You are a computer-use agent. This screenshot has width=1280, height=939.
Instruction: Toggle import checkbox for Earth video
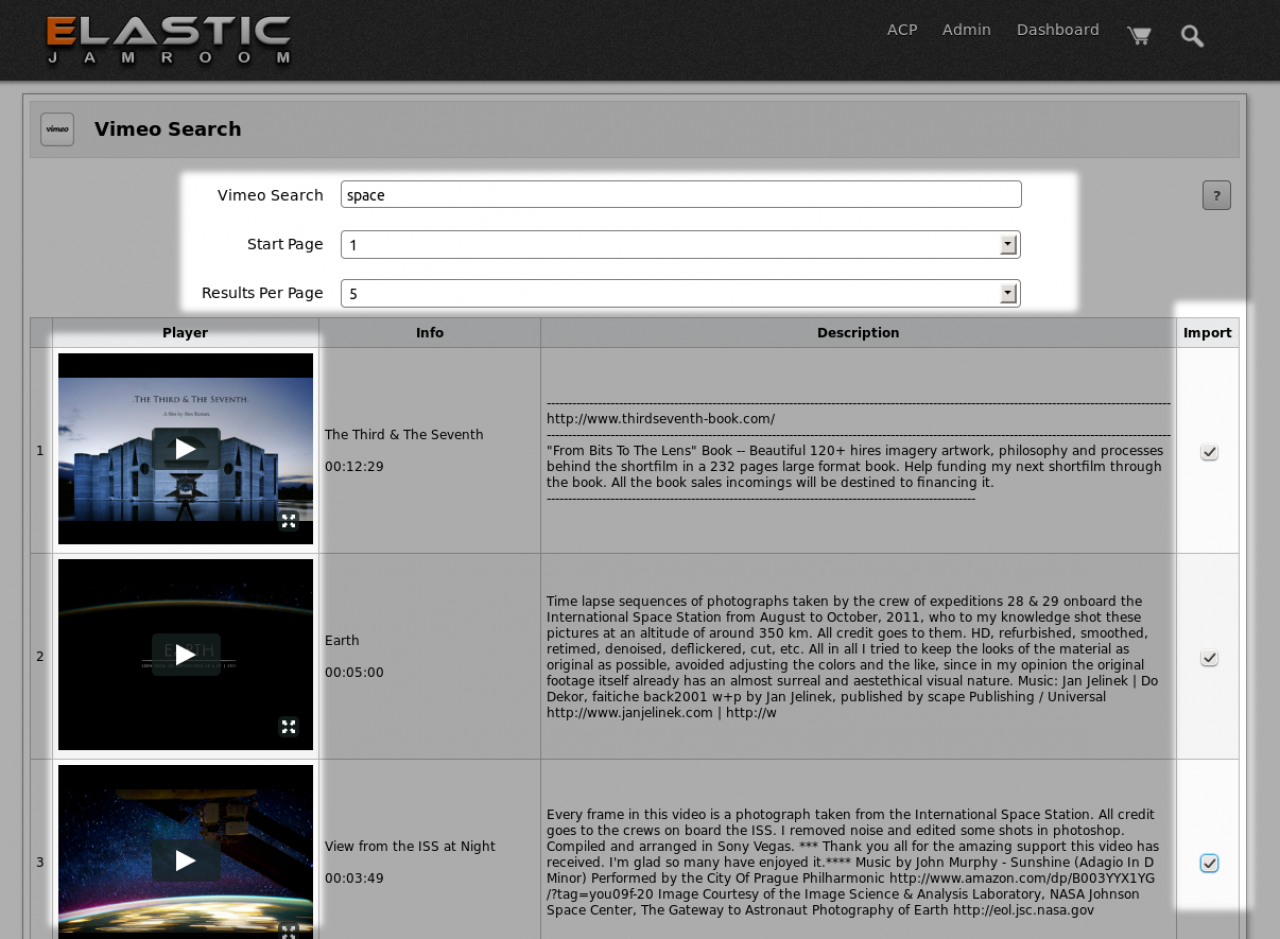[1209, 658]
